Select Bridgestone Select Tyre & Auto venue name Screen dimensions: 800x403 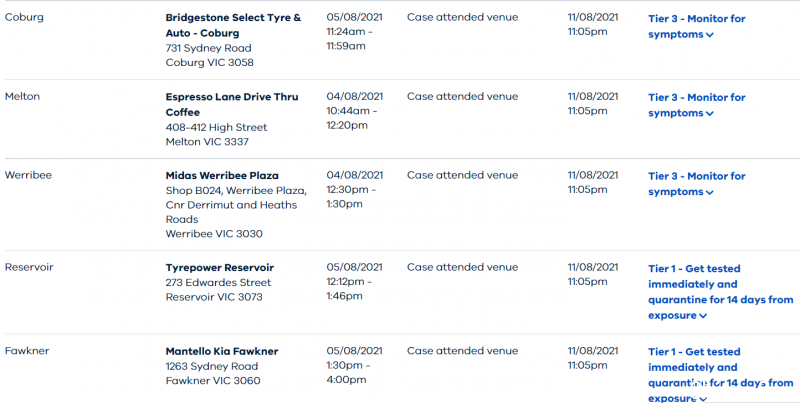tap(233, 25)
